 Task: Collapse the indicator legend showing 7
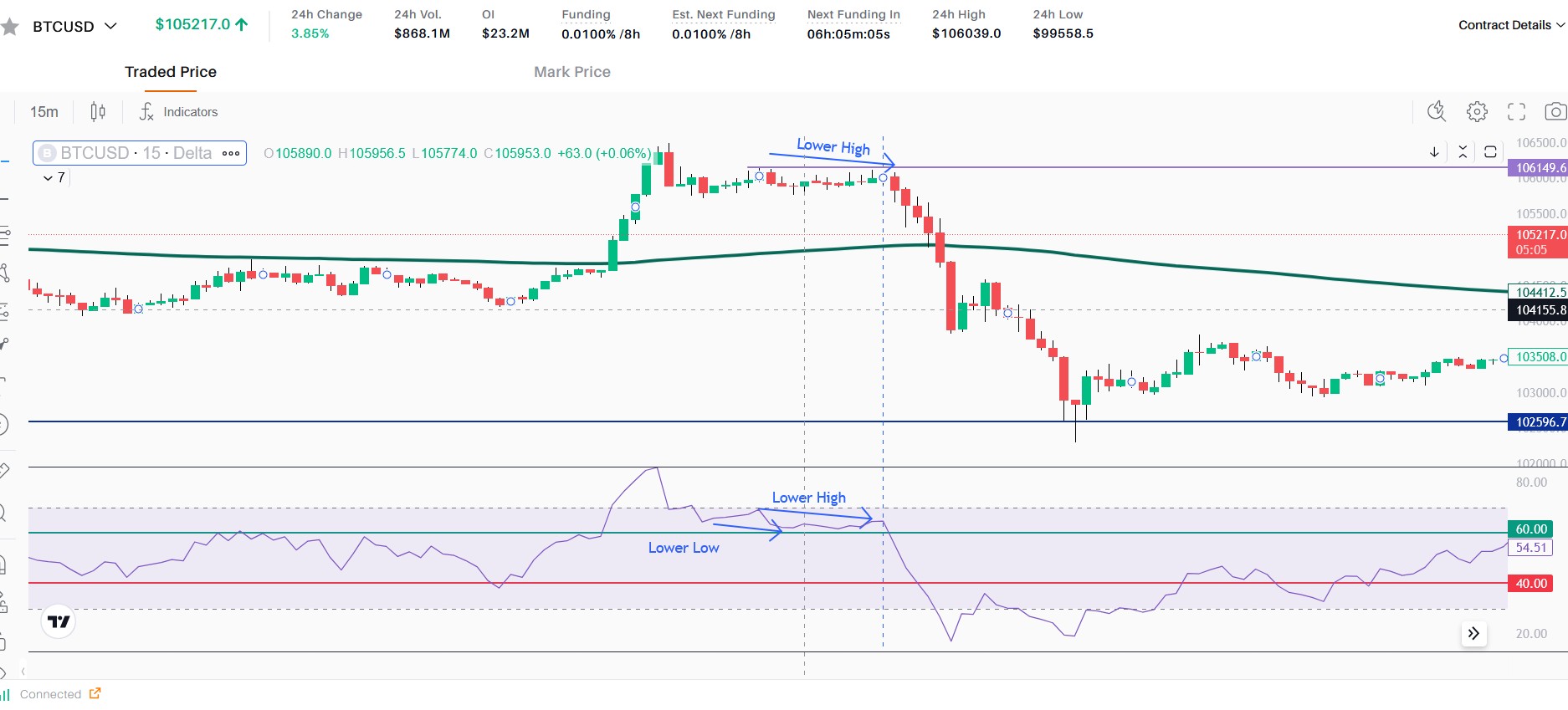click(x=49, y=178)
